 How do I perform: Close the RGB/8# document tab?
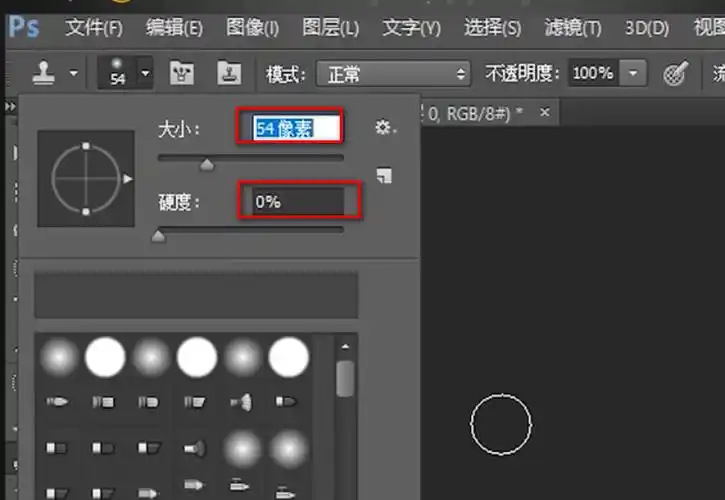[x=545, y=112]
